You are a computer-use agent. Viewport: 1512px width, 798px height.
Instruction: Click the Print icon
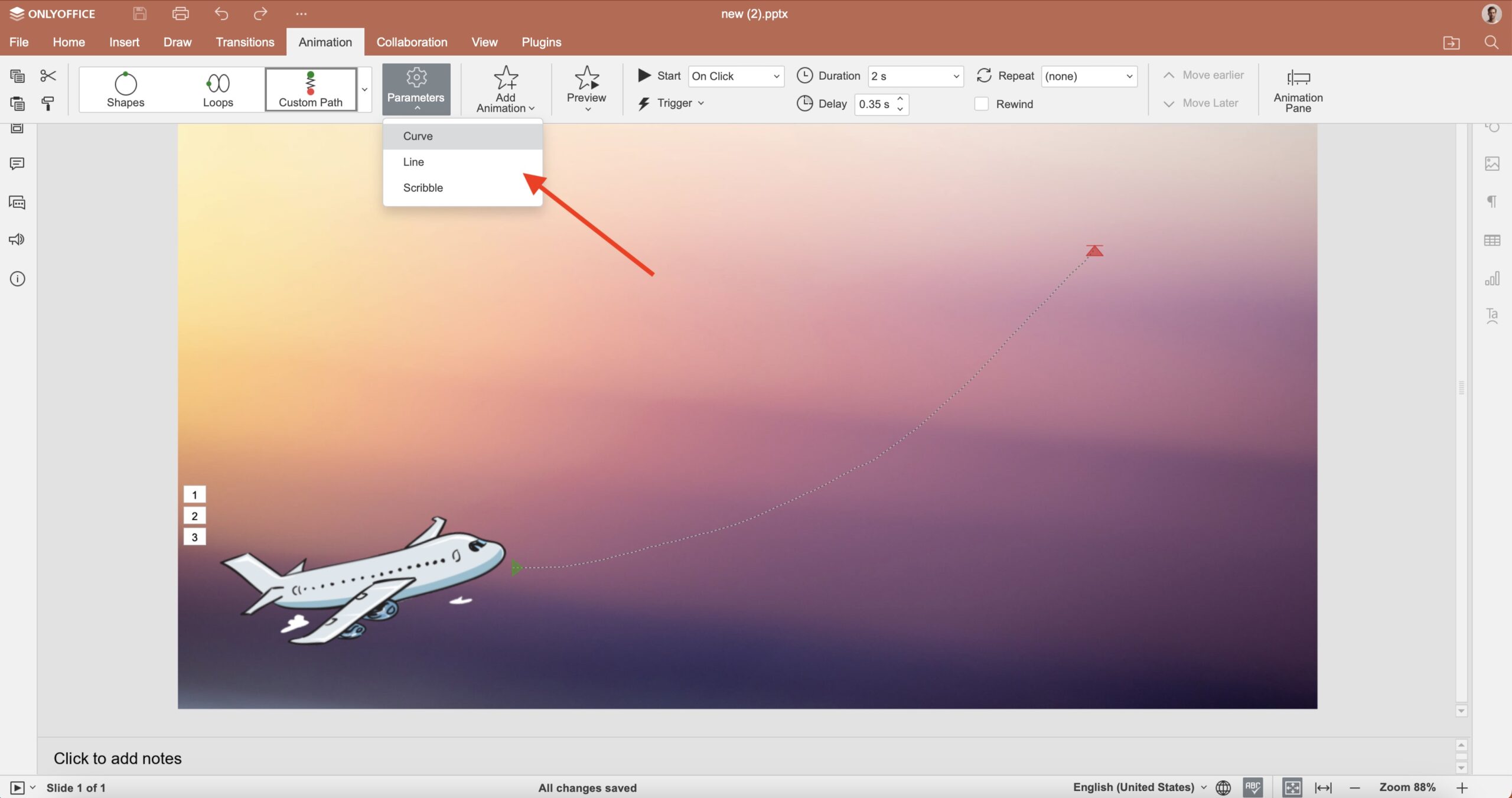[180, 14]
